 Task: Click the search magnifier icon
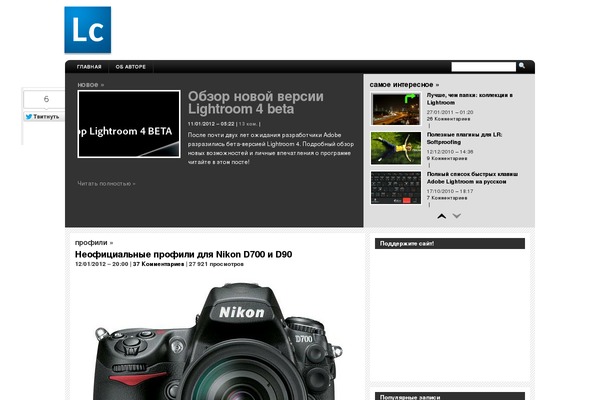coord(522,66)
